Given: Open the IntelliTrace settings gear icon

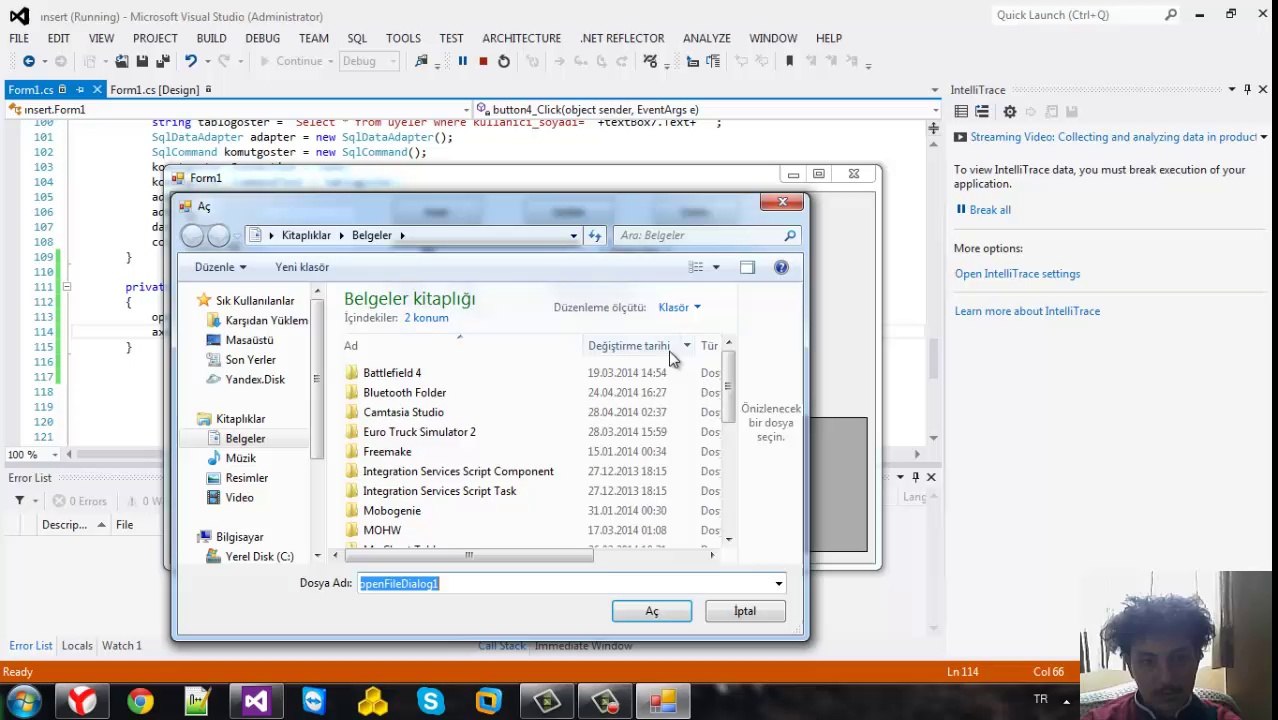Looking at the screenshot, I should (x=1010, y=112).
